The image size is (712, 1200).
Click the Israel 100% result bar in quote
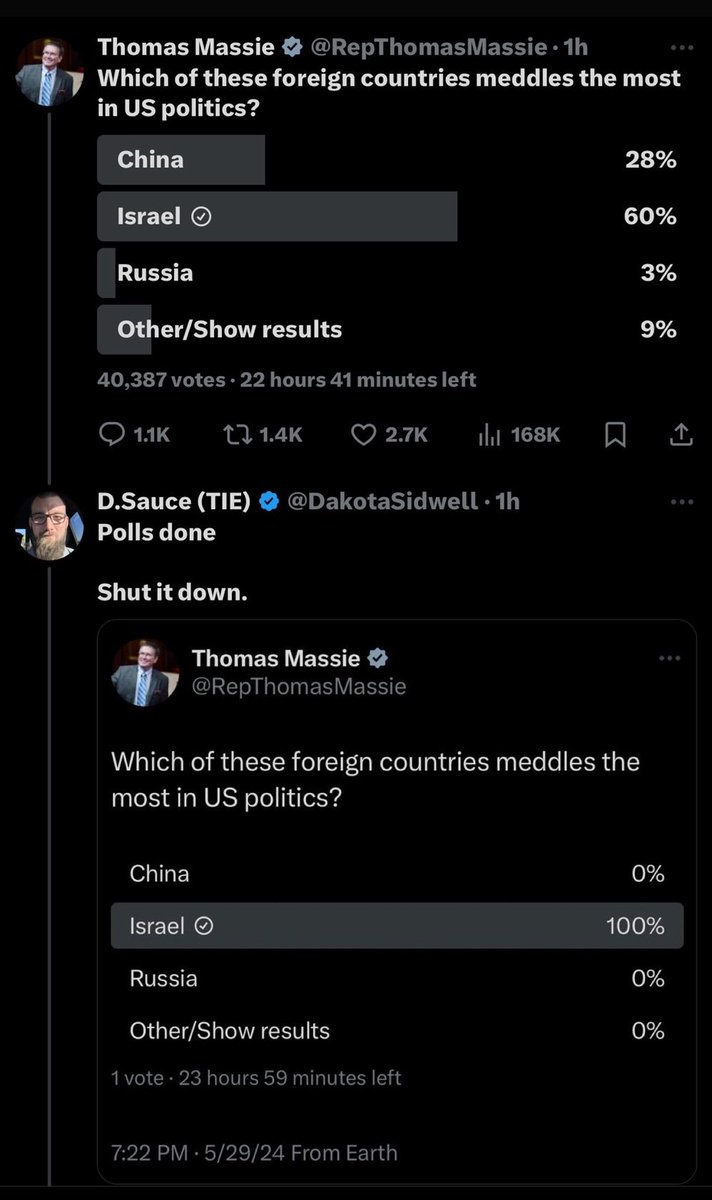pyautogui.click(x=396, y=926)
